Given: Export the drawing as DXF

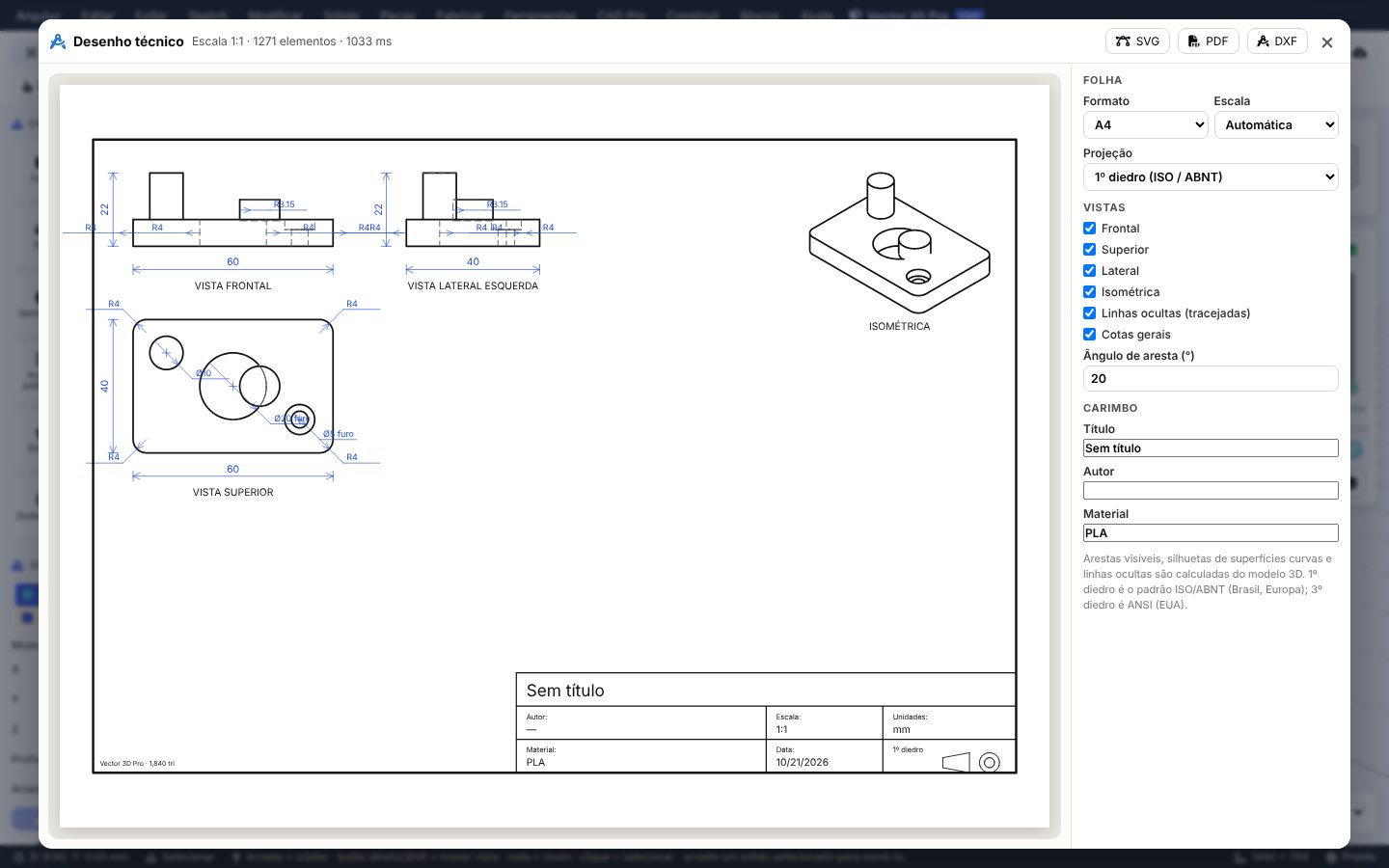Looking at the screenshot, I should [1277, 41].
